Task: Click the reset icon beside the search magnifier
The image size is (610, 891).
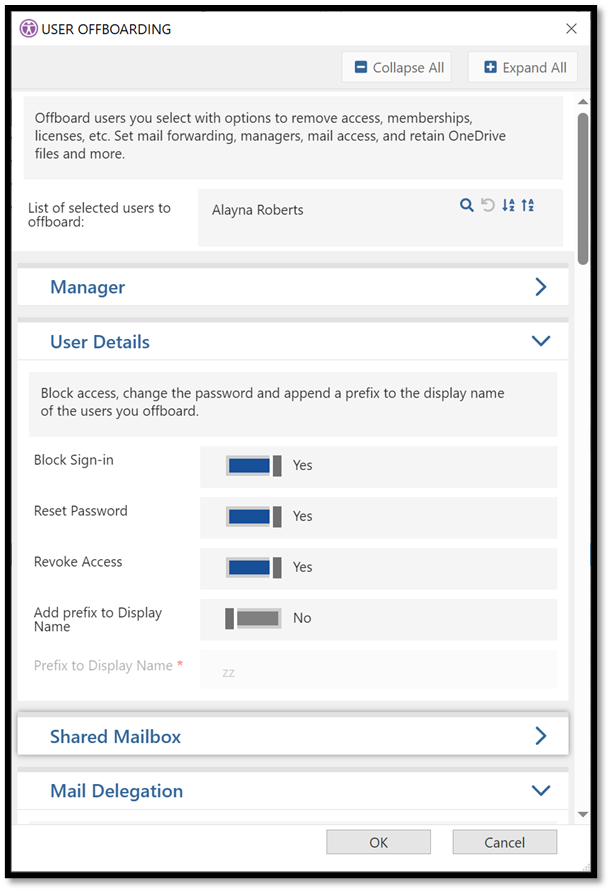Action: tap(488, 205)
